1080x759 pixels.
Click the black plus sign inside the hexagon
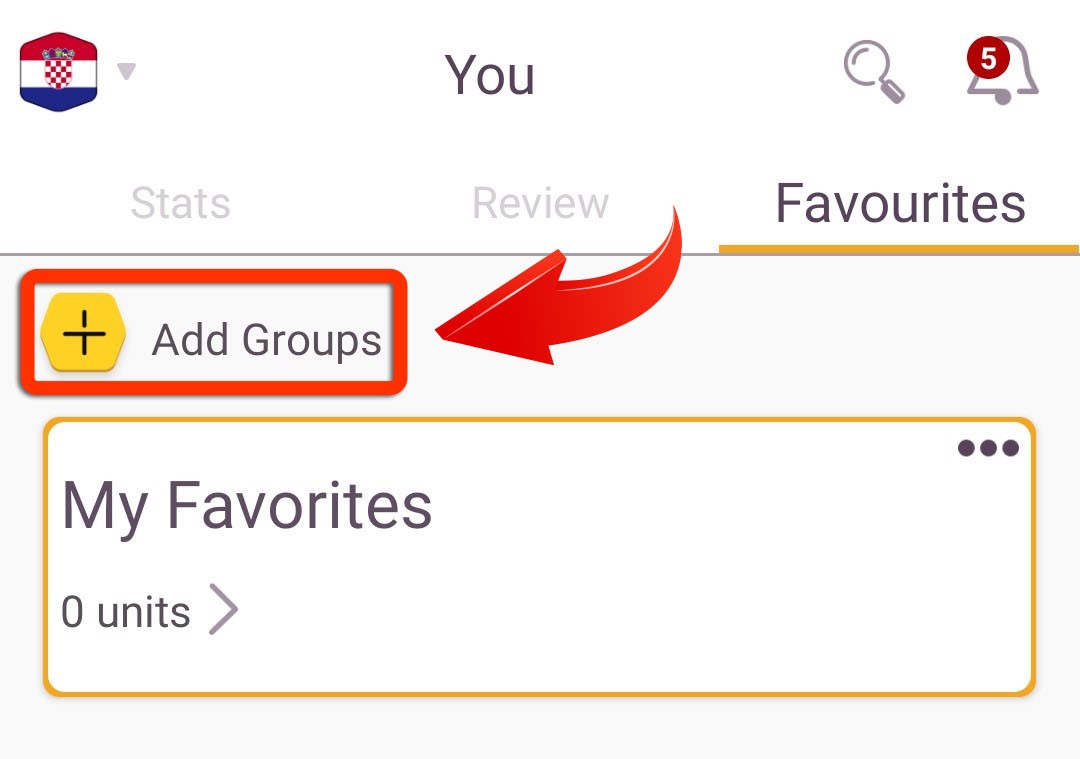coord(84,333)
